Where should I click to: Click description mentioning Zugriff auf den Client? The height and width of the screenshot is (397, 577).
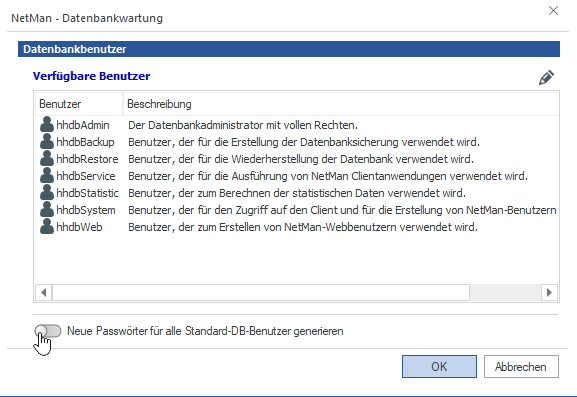[x=342, y=210]
